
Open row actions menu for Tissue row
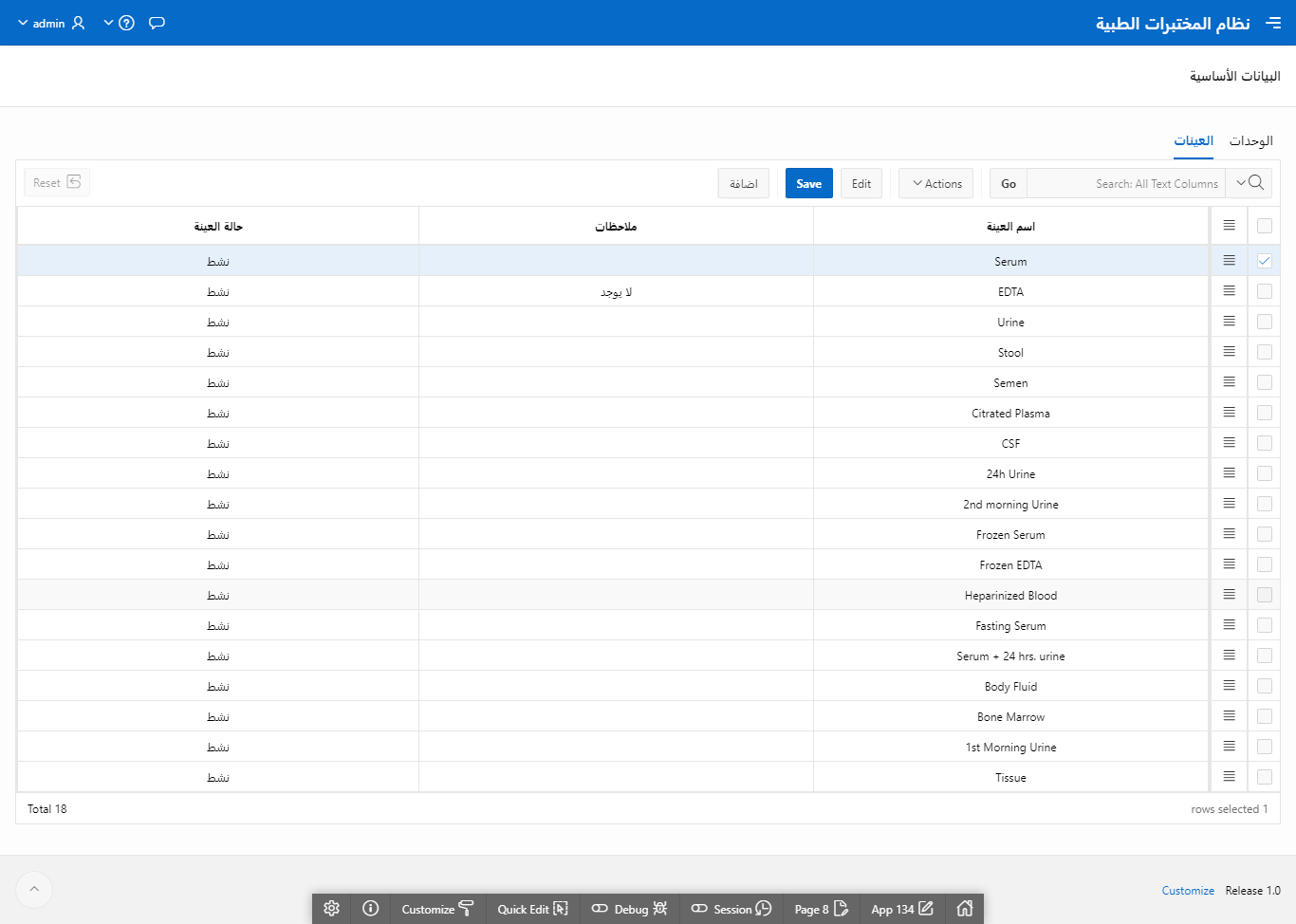(x=1229, y=777)
